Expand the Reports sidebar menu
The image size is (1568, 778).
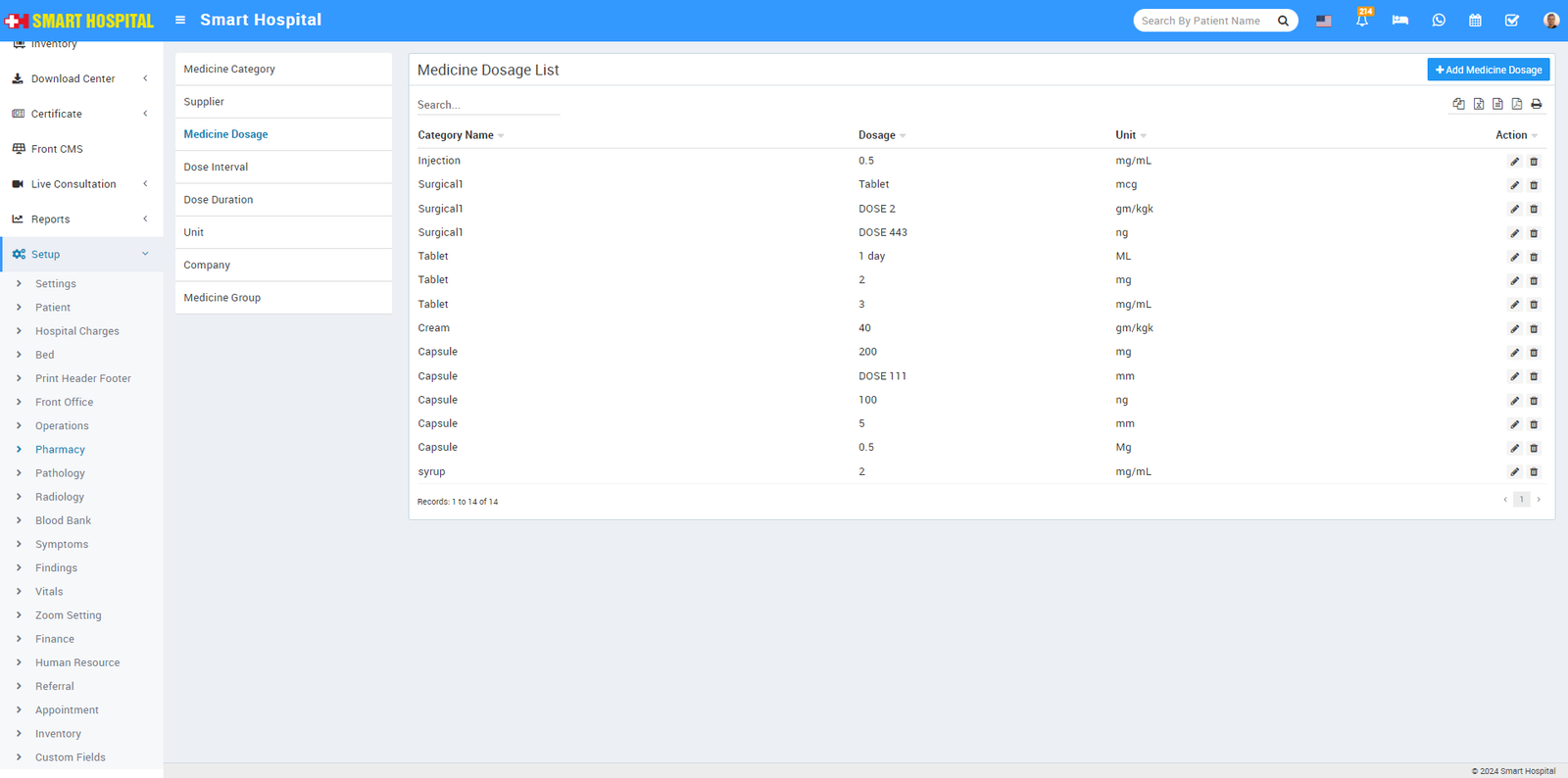(x=80, y=219)
